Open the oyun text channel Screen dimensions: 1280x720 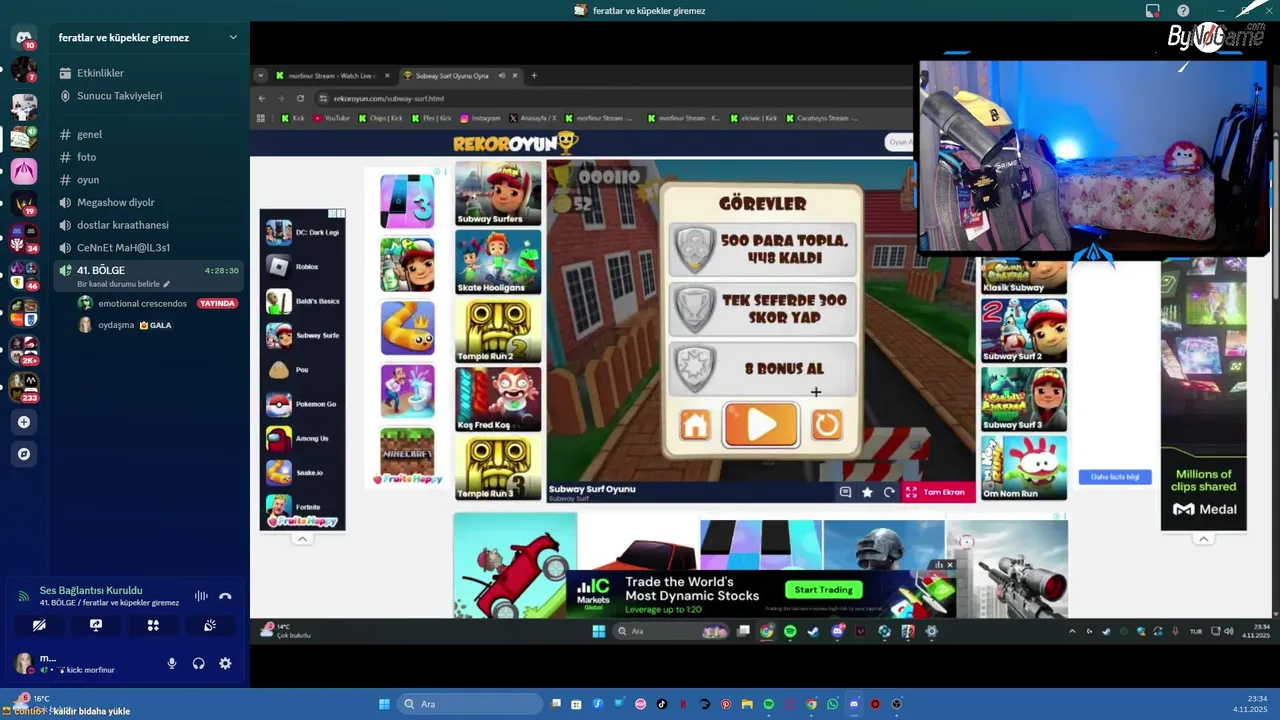(x=148, y=180)
